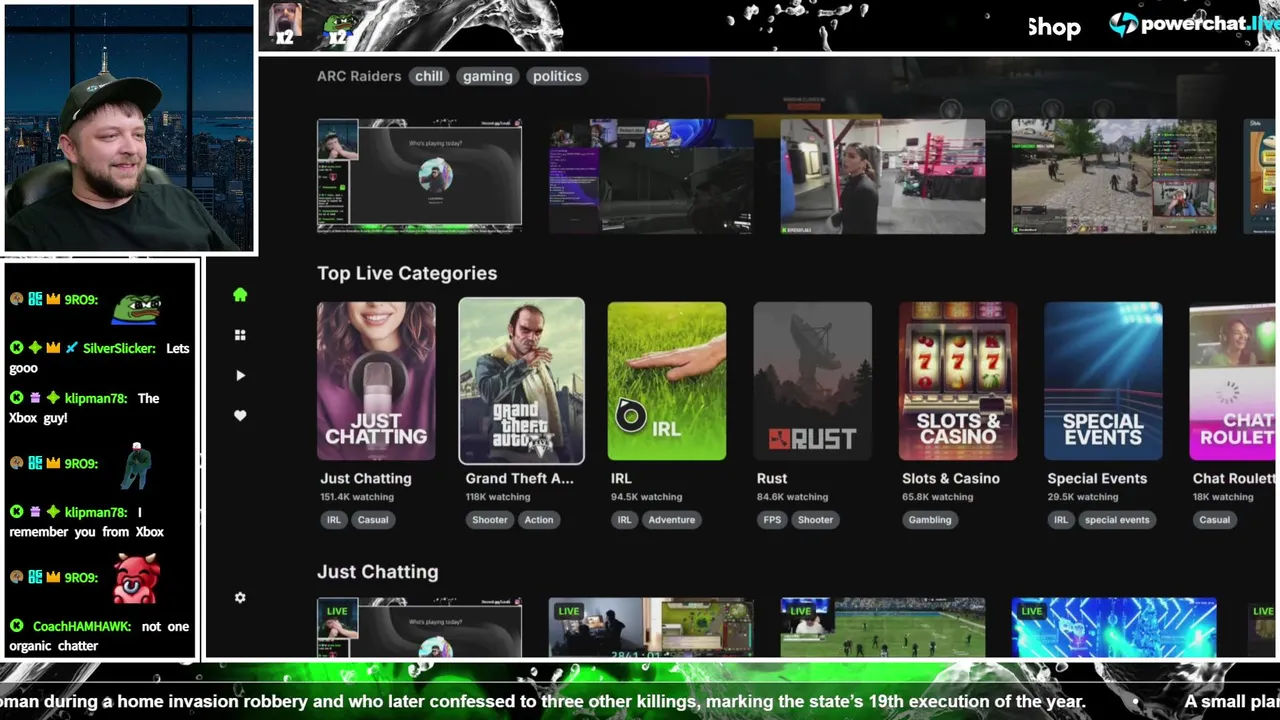1280x720 pixels.
Task: Open the dark purple chat stream thumbnail
Action: tap(651, 176)
